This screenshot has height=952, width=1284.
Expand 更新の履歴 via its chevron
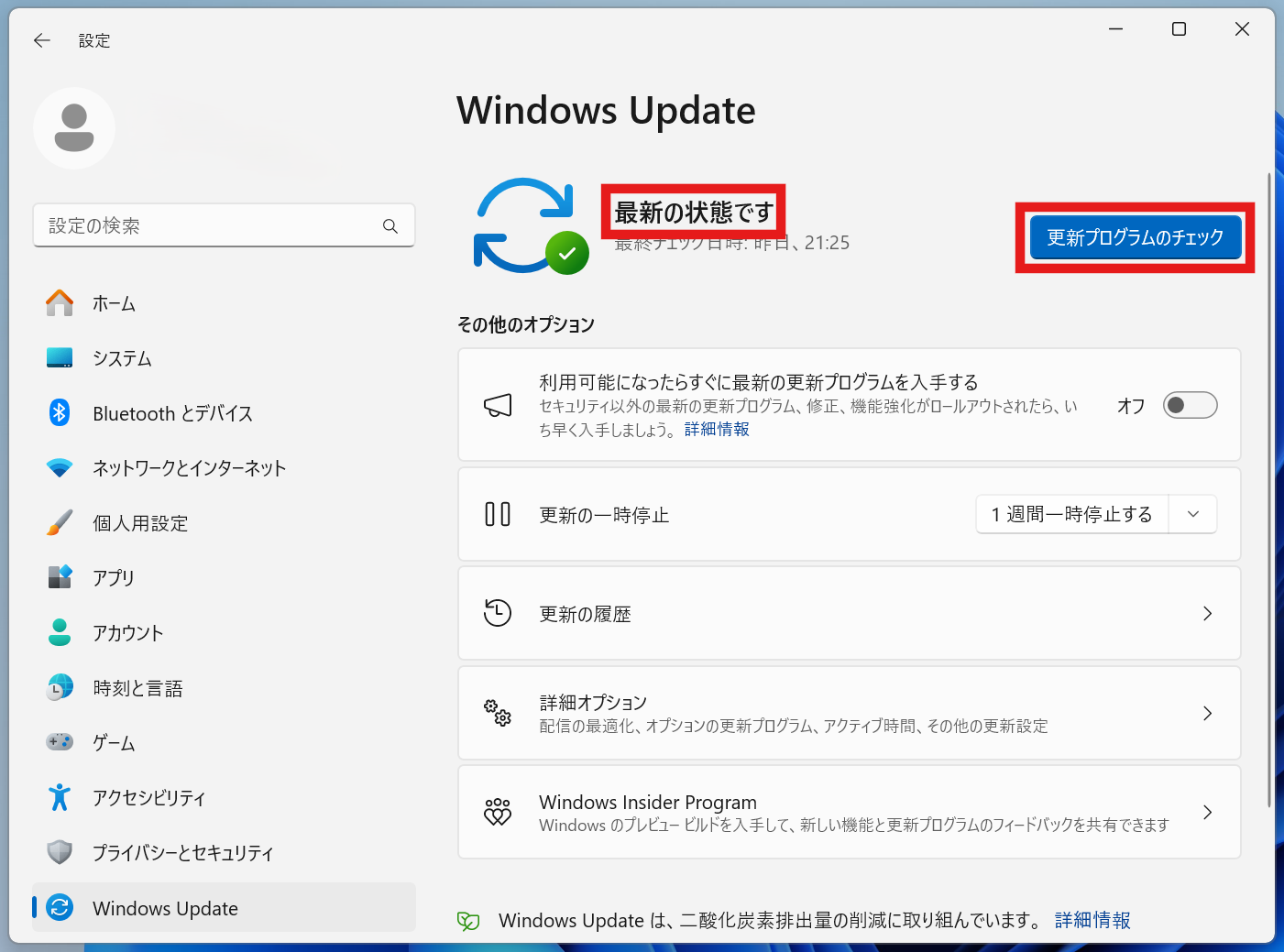1207,613
